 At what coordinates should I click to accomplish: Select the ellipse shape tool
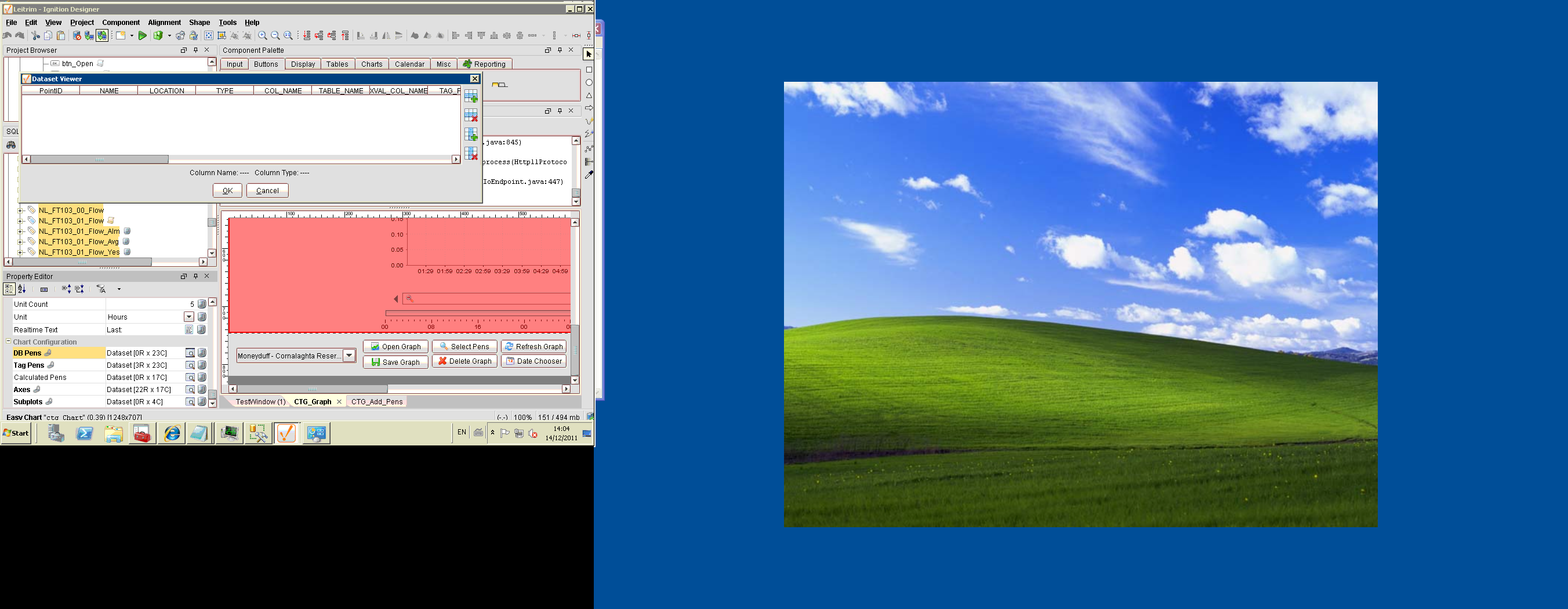[589, 82]
